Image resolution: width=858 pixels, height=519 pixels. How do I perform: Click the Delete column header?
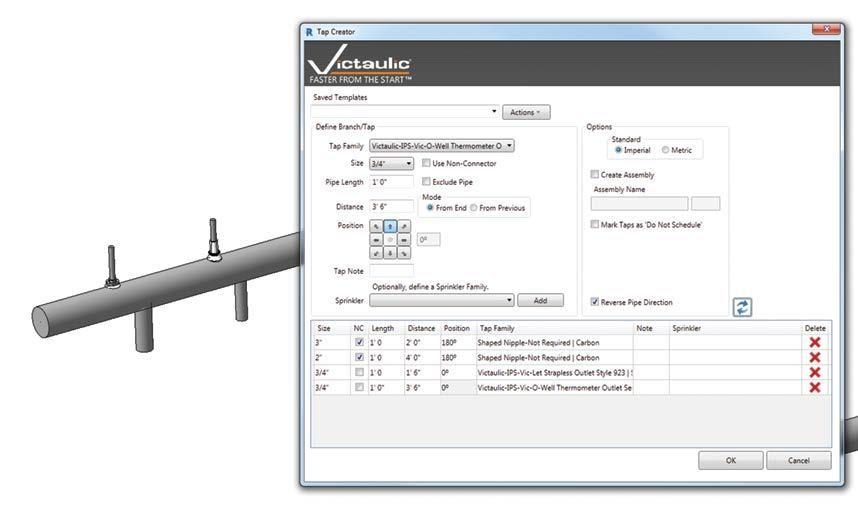(815, 328)
